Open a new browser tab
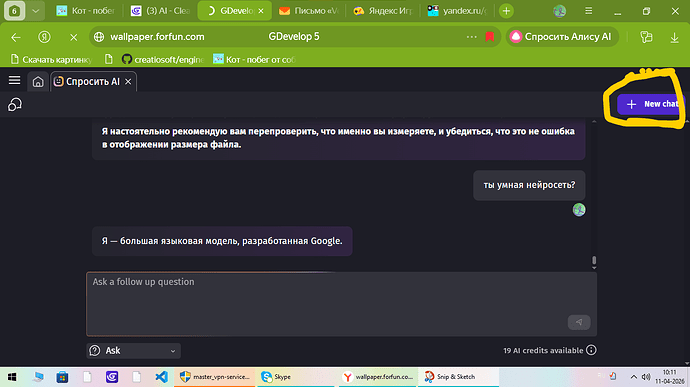The image size is (690, 387). (x=506, y=11)
